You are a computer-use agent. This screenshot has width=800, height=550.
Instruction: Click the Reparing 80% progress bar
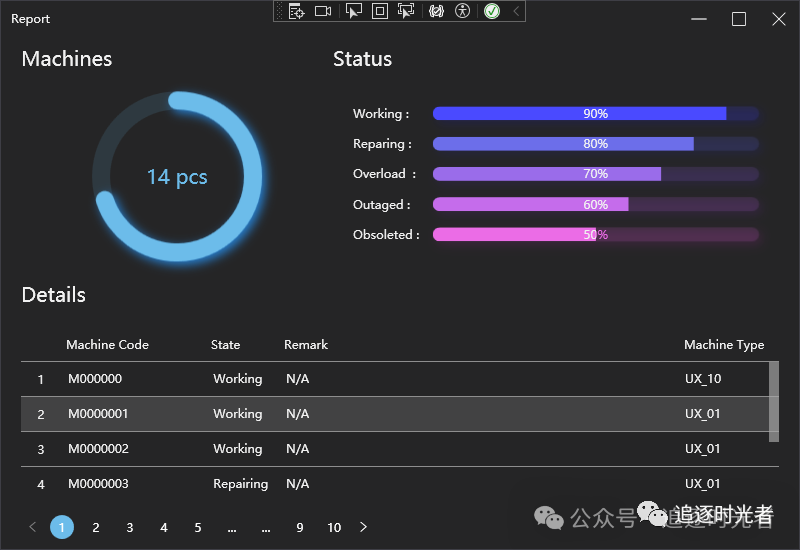595,144
